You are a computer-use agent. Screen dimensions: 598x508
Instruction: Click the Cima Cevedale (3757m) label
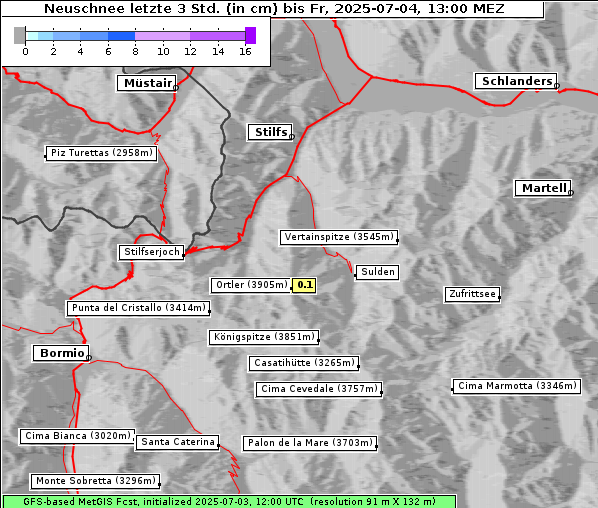319,389
